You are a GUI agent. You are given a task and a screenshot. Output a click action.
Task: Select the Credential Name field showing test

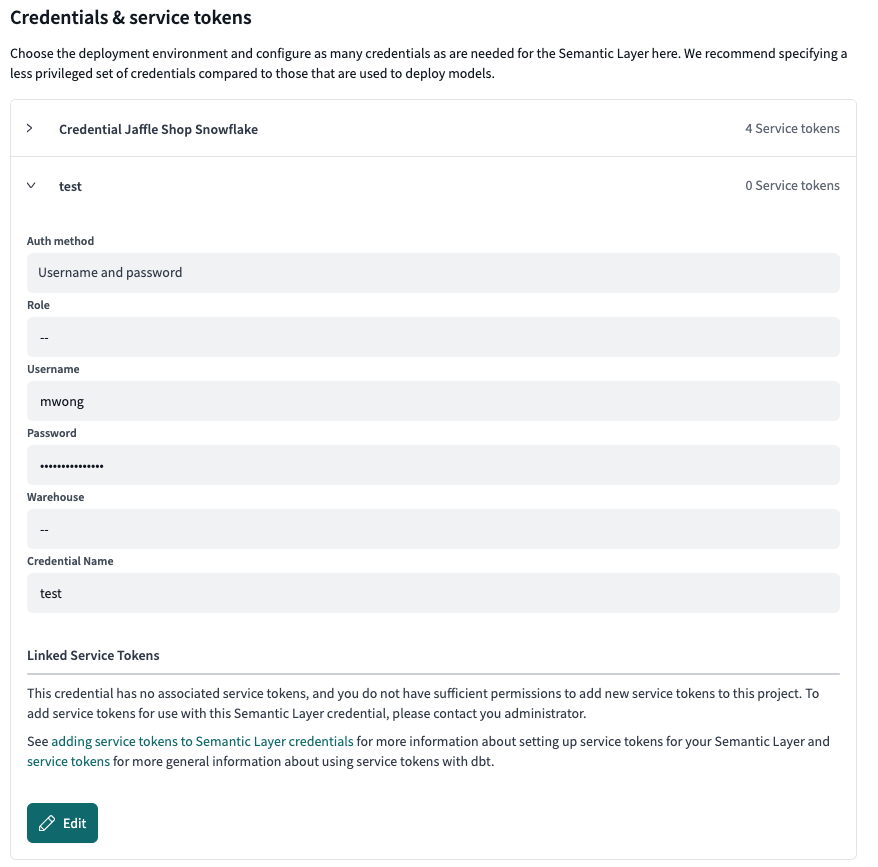pyautogui.click(x=433, y=592)
